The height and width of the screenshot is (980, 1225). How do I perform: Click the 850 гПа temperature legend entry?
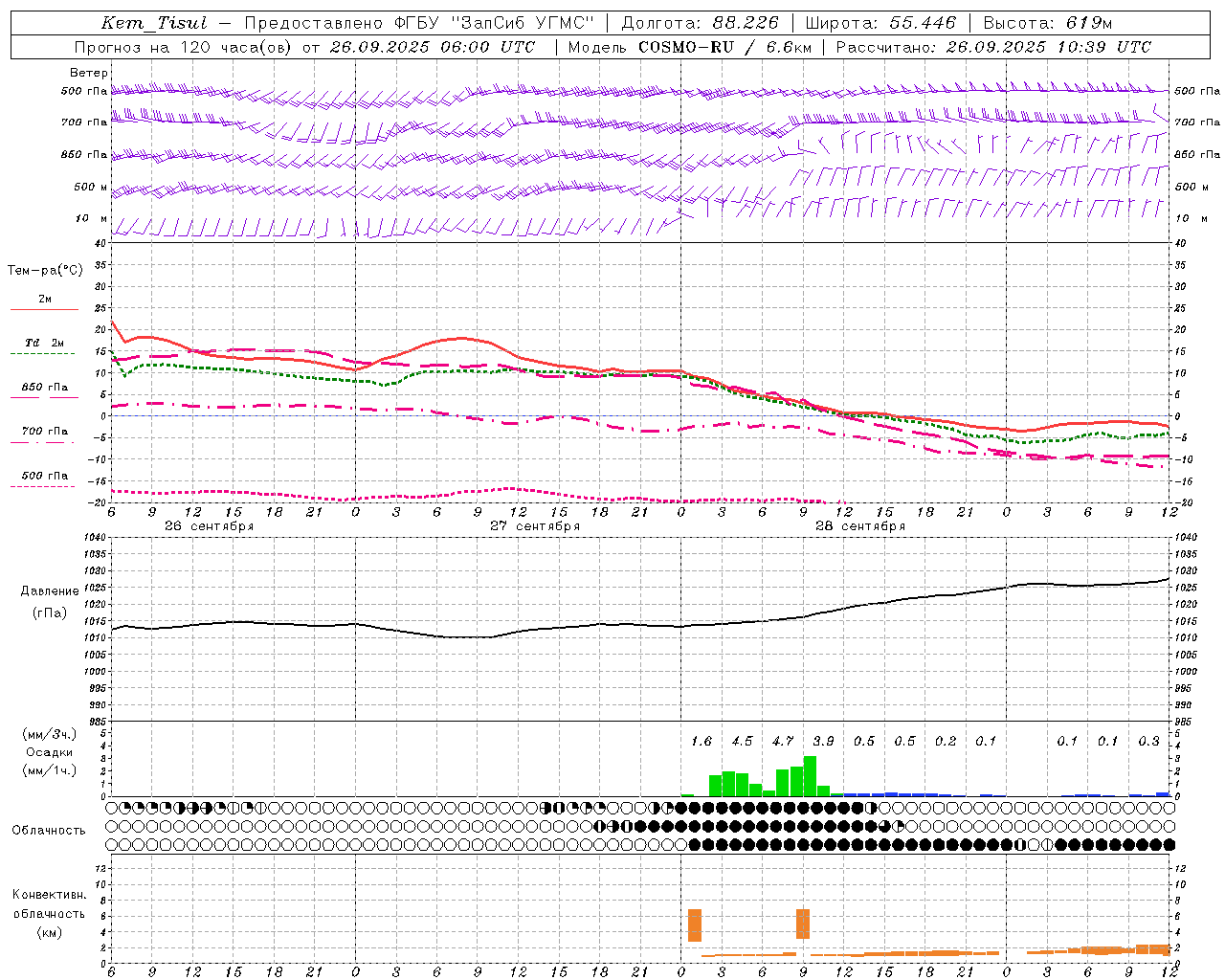[x=44, y=388]
